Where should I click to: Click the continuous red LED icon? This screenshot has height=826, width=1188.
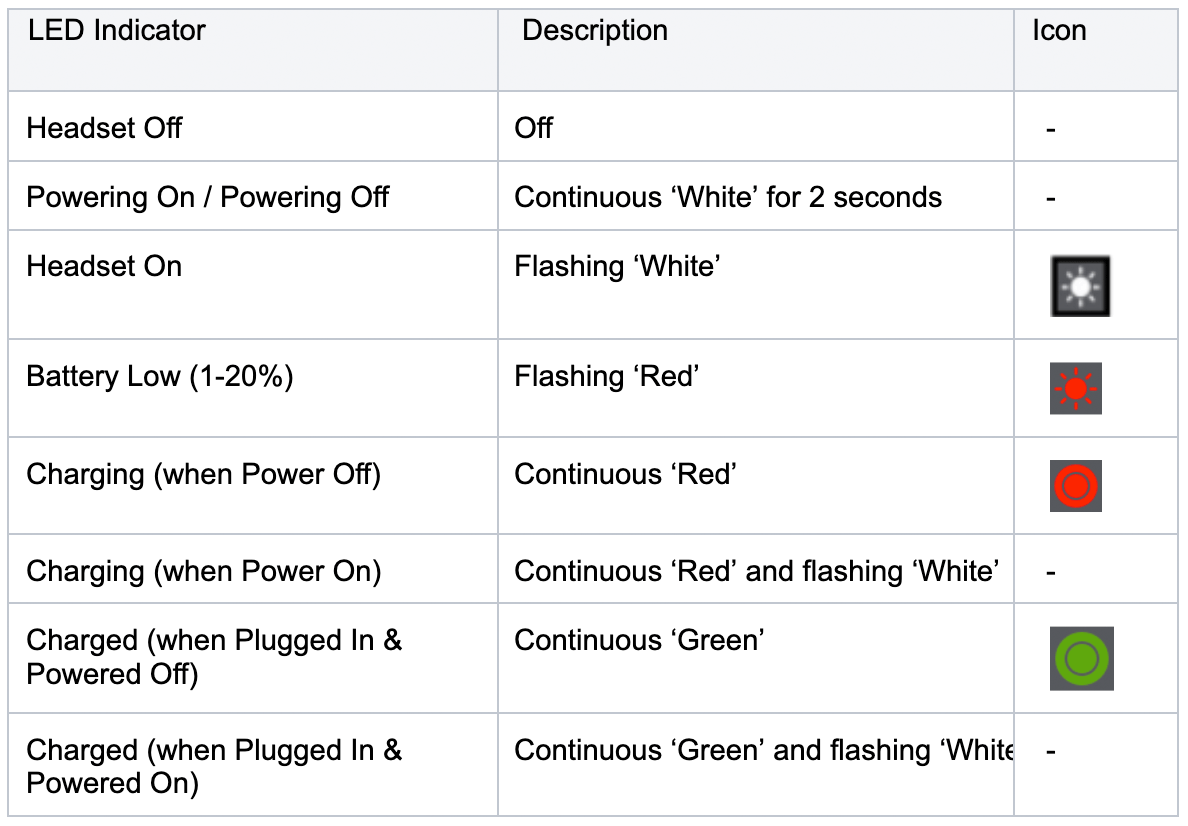coord(1075,486)
